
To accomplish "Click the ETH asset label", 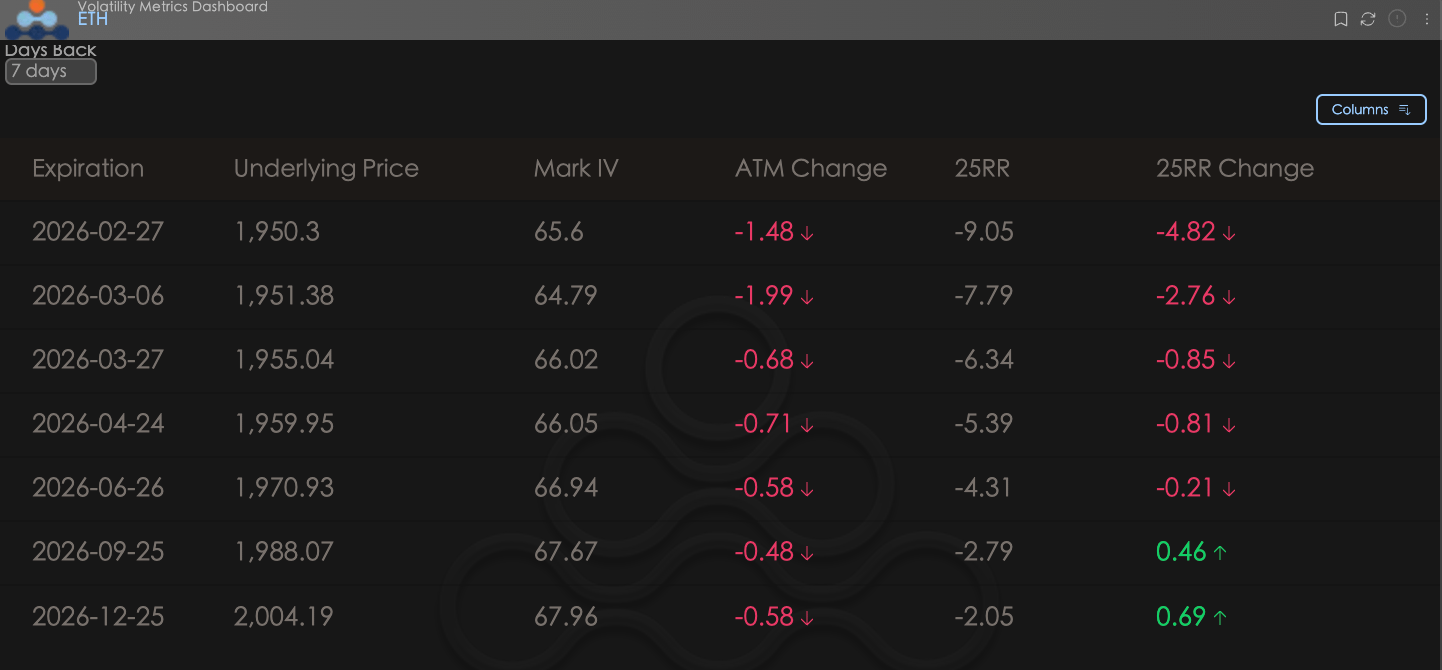I will (93, 19).
